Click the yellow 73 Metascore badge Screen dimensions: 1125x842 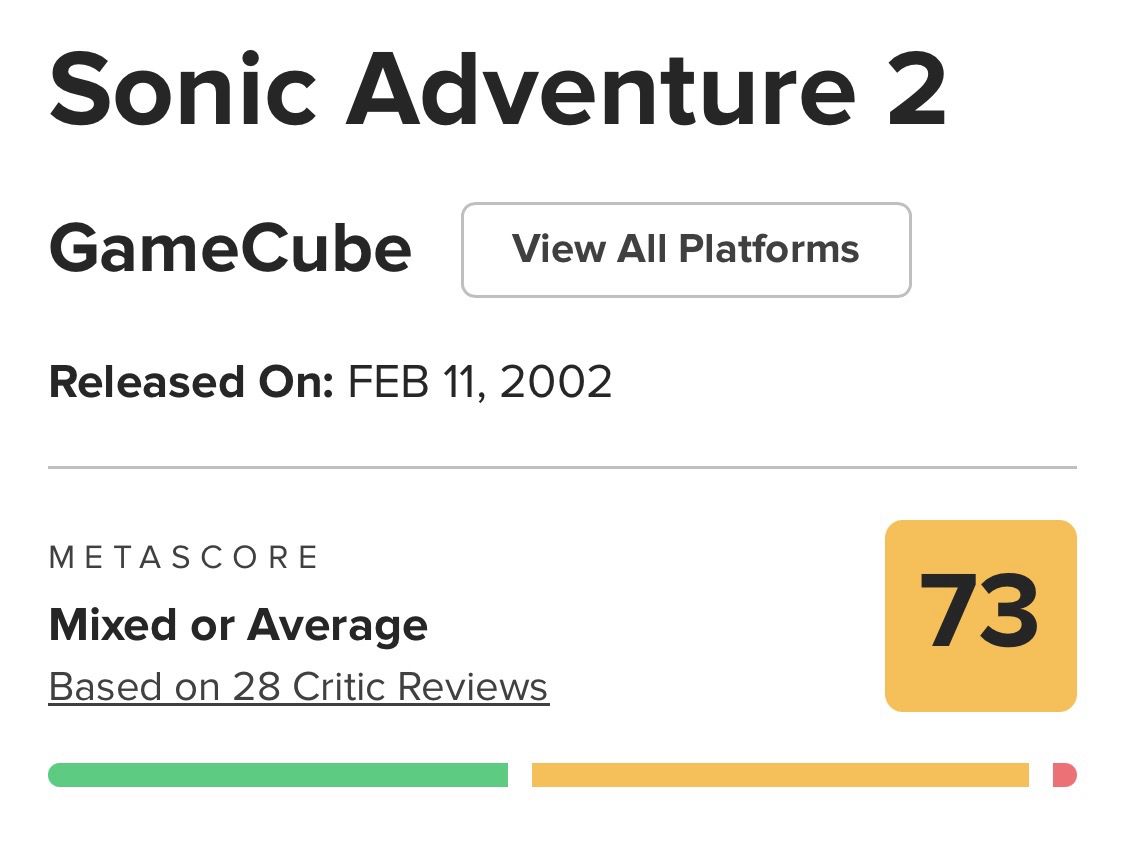click(980, 615)
